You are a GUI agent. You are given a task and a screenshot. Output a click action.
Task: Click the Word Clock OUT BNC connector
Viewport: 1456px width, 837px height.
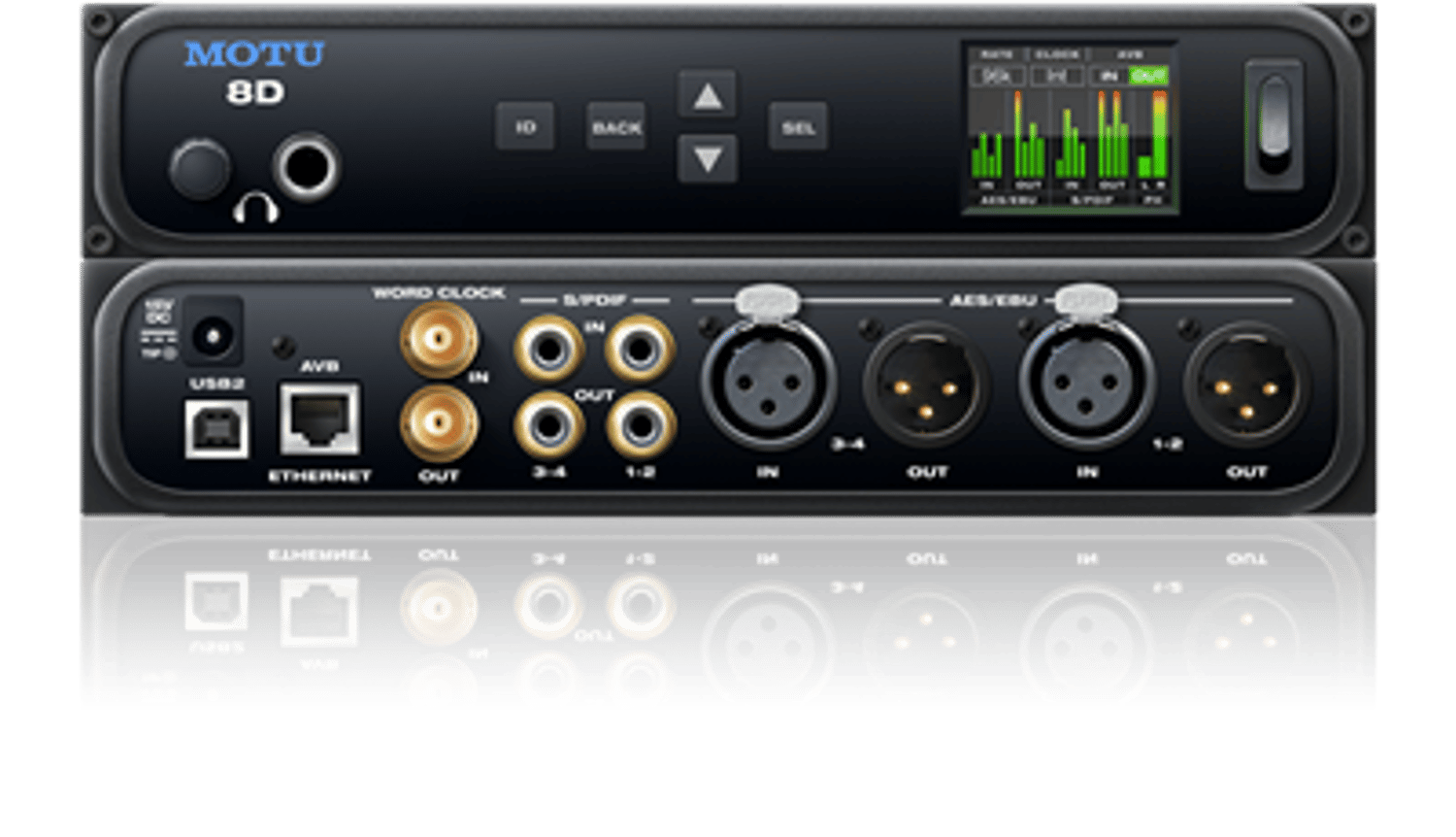439,423
